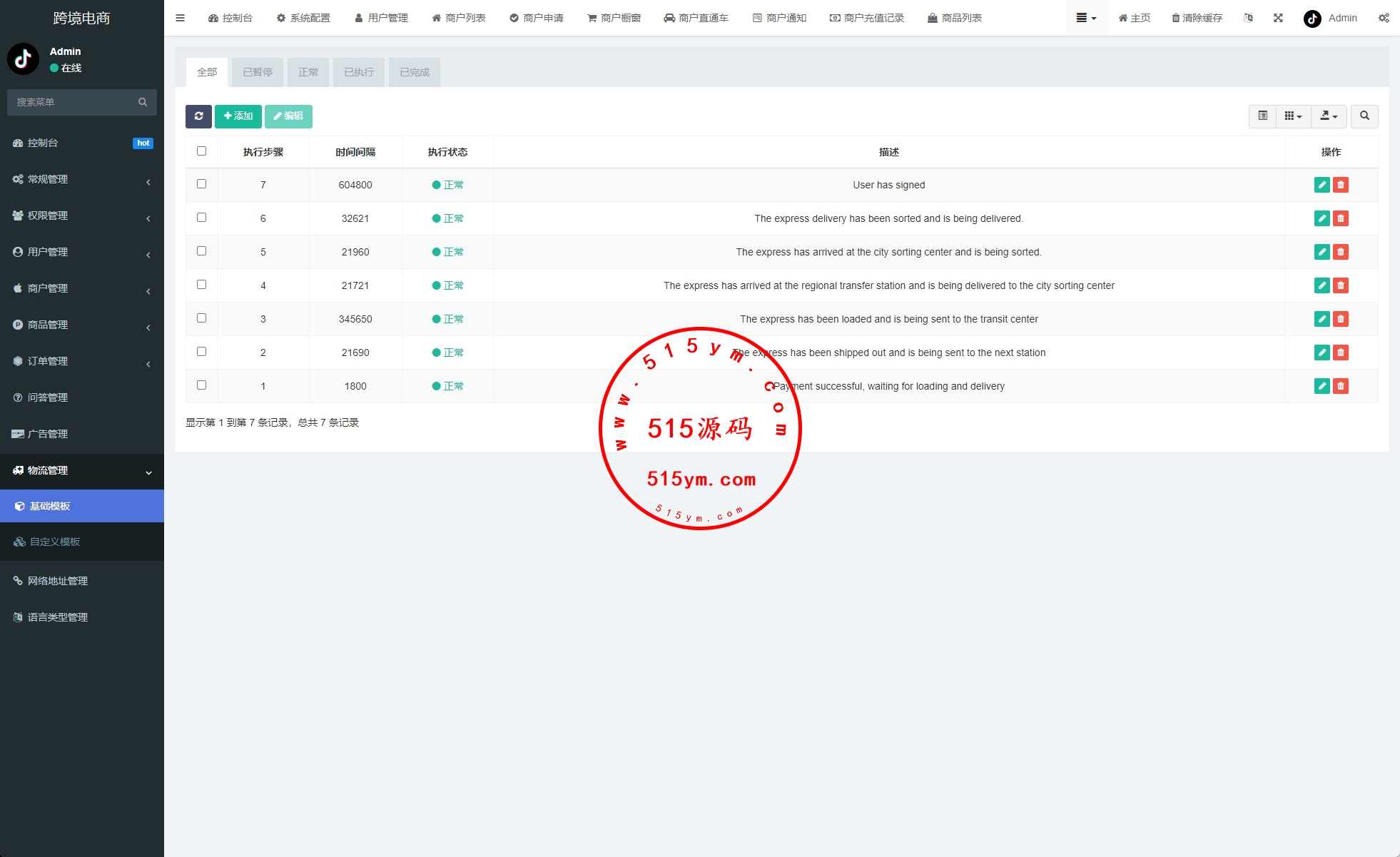The width and height of the screenshot is (1400, 857).
Task: Switch to the 已暂停 tab
Action: tap(258, 72)
